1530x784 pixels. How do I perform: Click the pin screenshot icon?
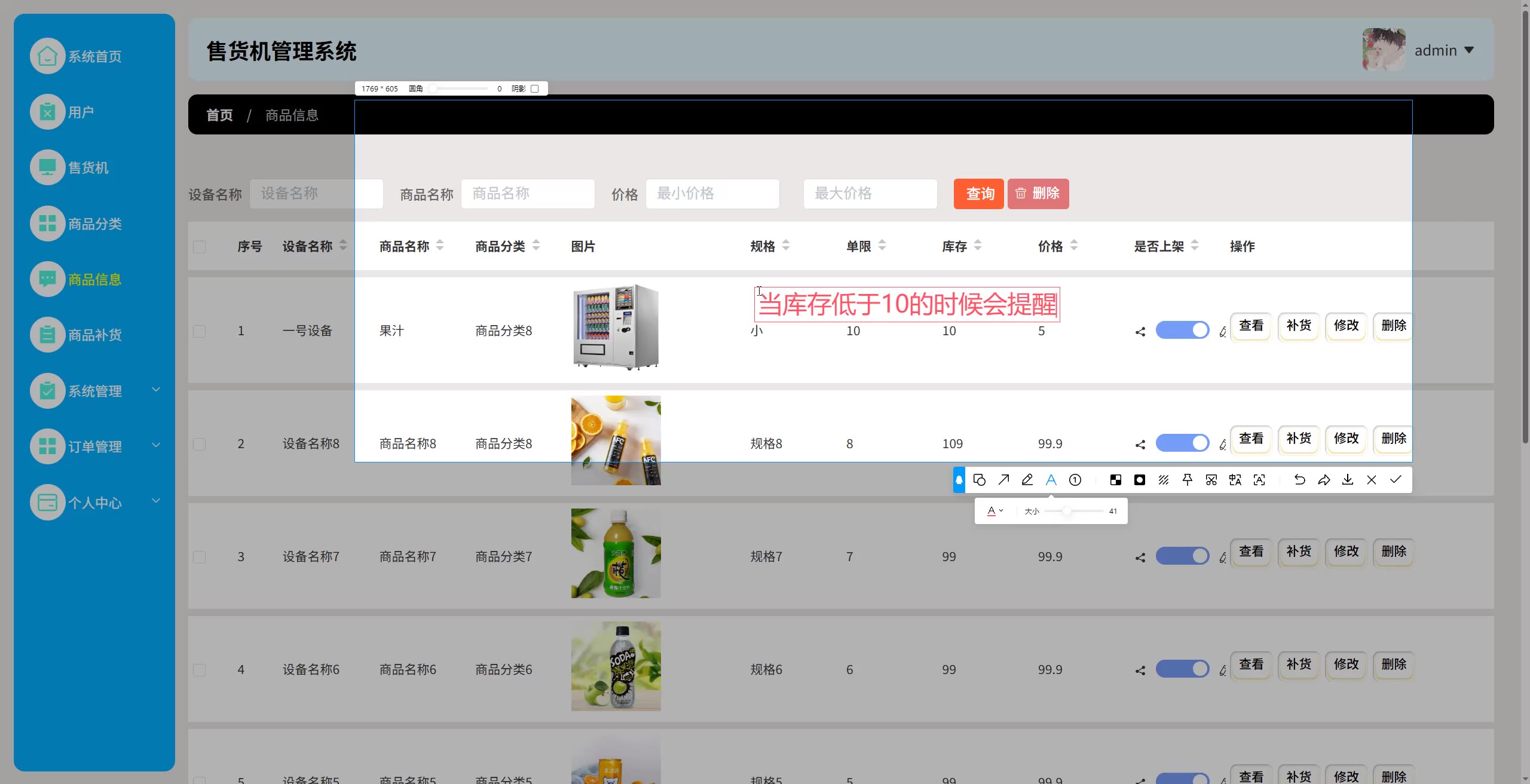coord(1188,480)
